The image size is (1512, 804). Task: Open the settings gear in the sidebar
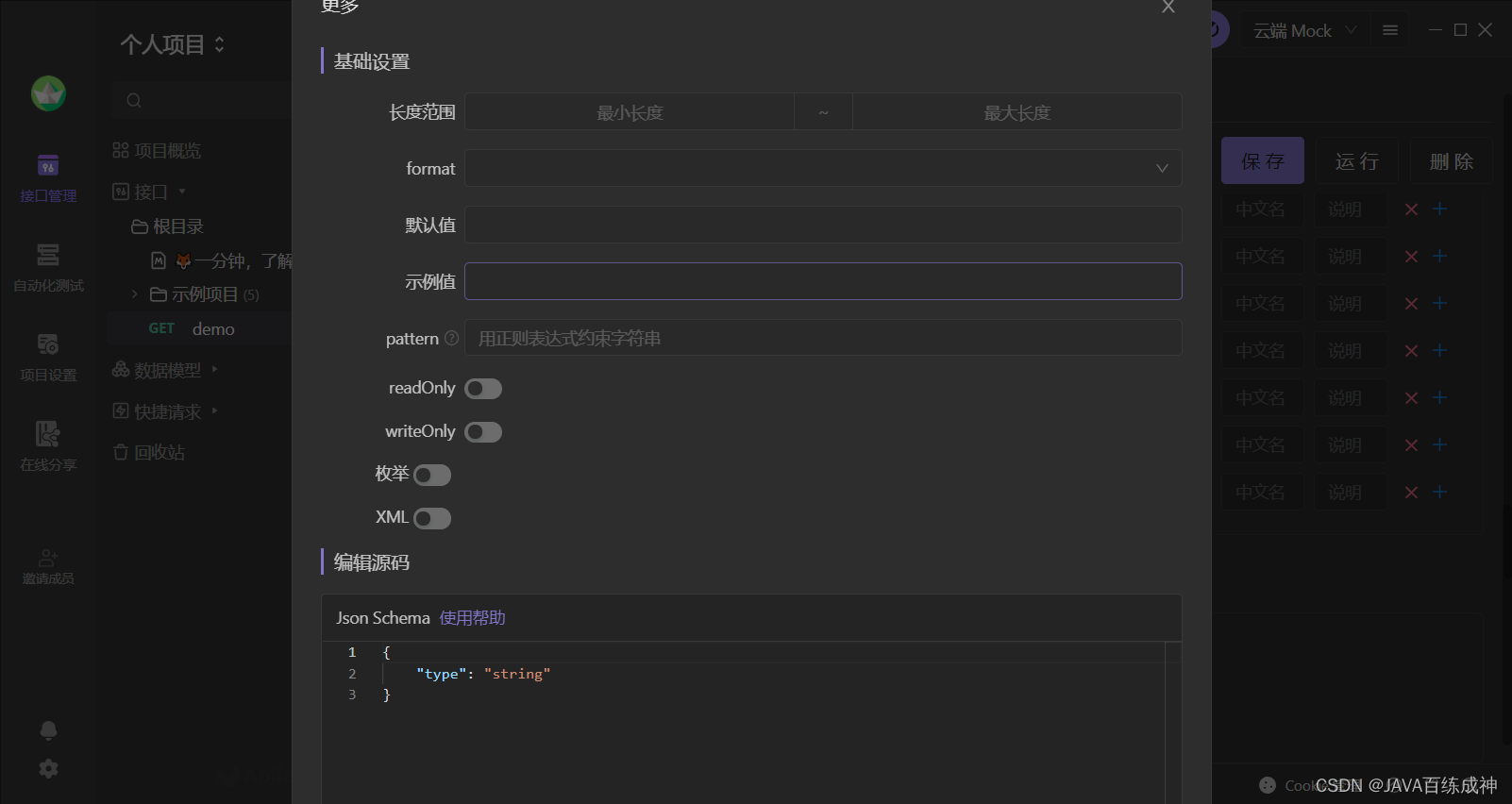pos(48,769)
